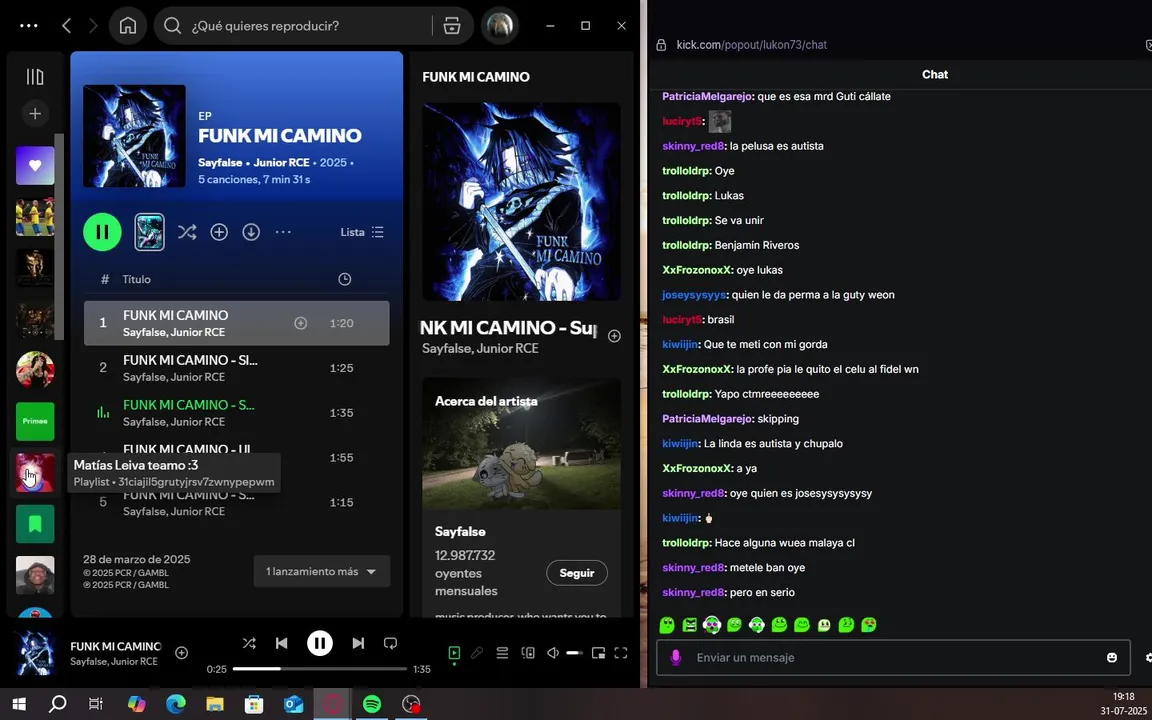Toggle shuffle in the bottom player bar
1152x720 pixels.
coord(249,644)
